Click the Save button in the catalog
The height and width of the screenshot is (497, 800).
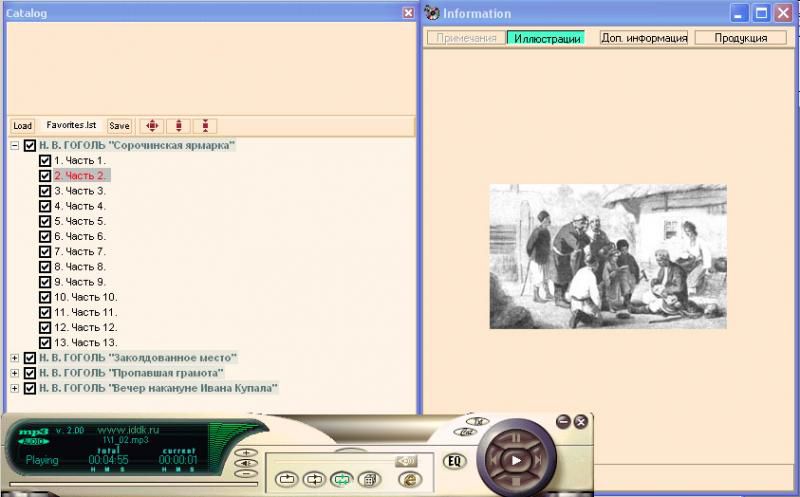click(x=119, y=126)
